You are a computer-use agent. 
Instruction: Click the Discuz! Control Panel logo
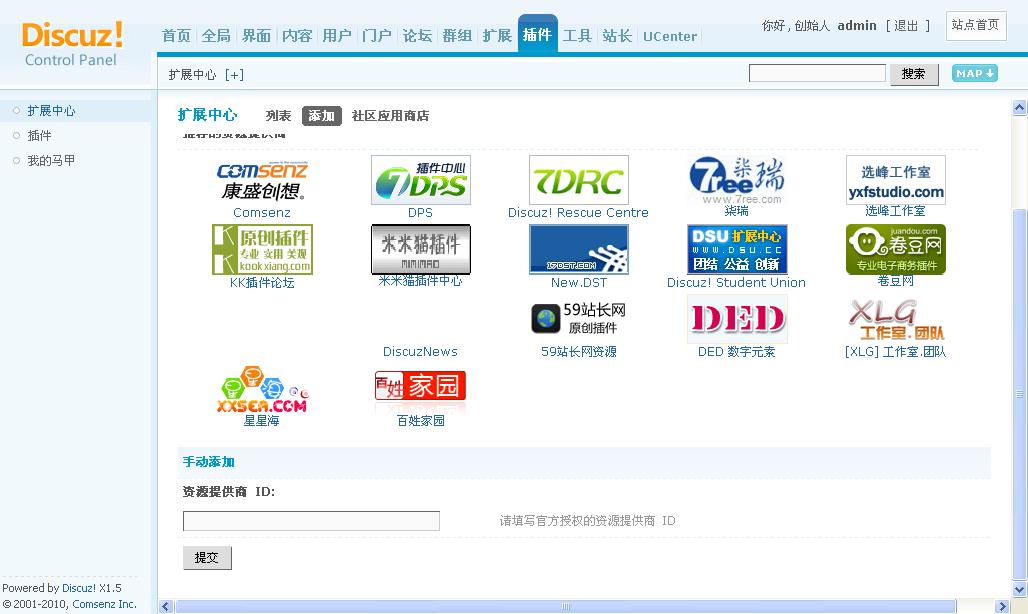pyautogui.click(x=72, y=44)
